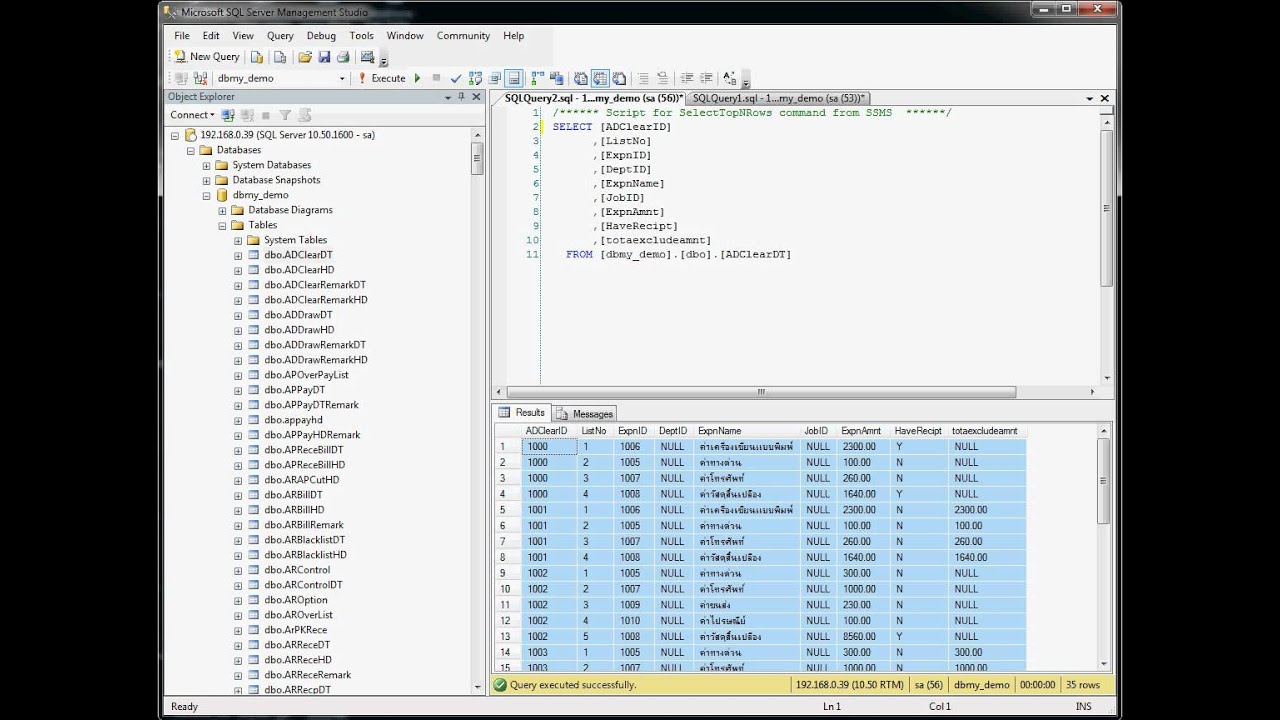Click the Change Connection icon beside database dropdown
This screenshot has width=1280, height=720.
point(201,78)
